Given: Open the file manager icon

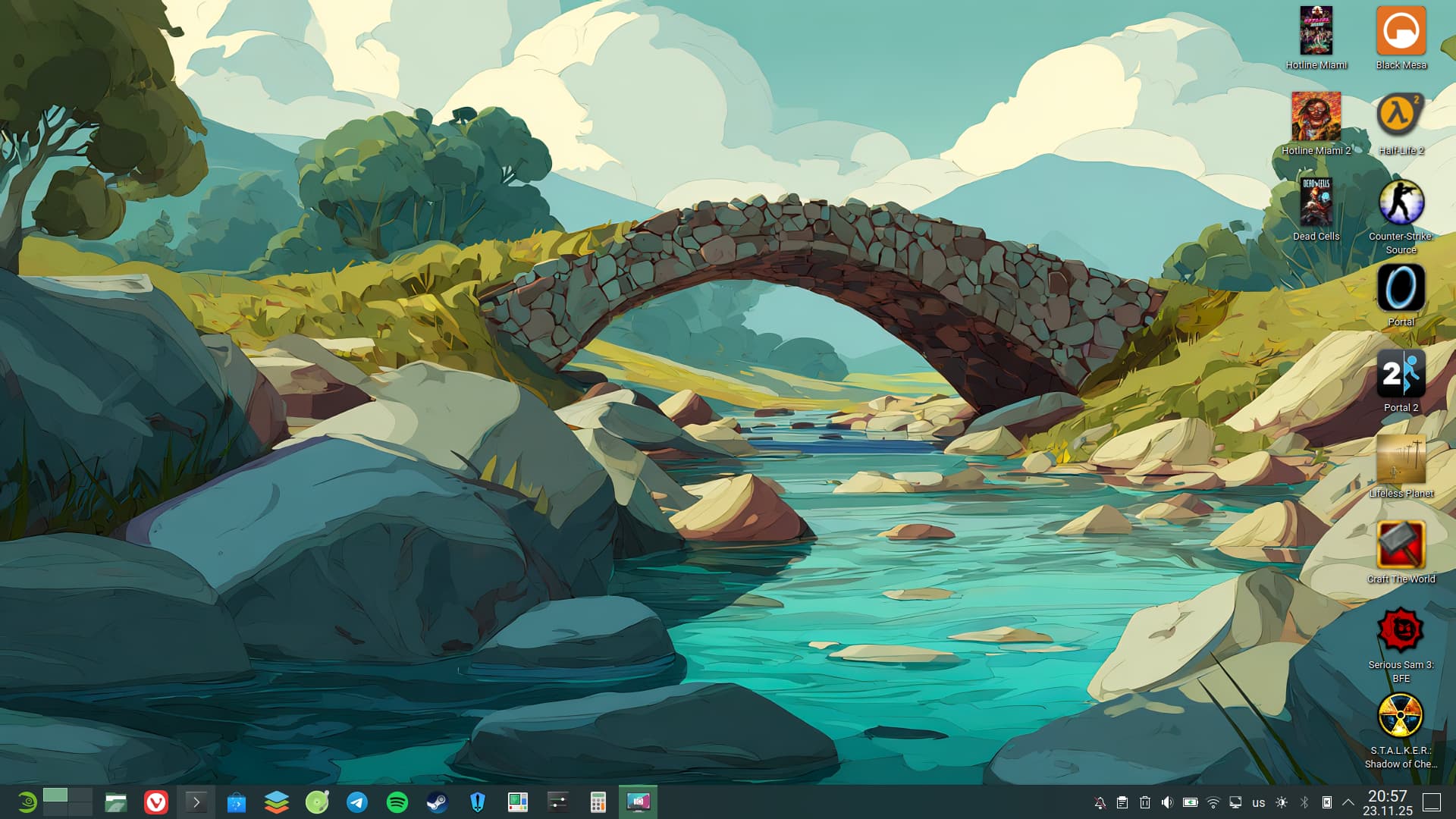Looking at the screenshot, I should point(116,802).
